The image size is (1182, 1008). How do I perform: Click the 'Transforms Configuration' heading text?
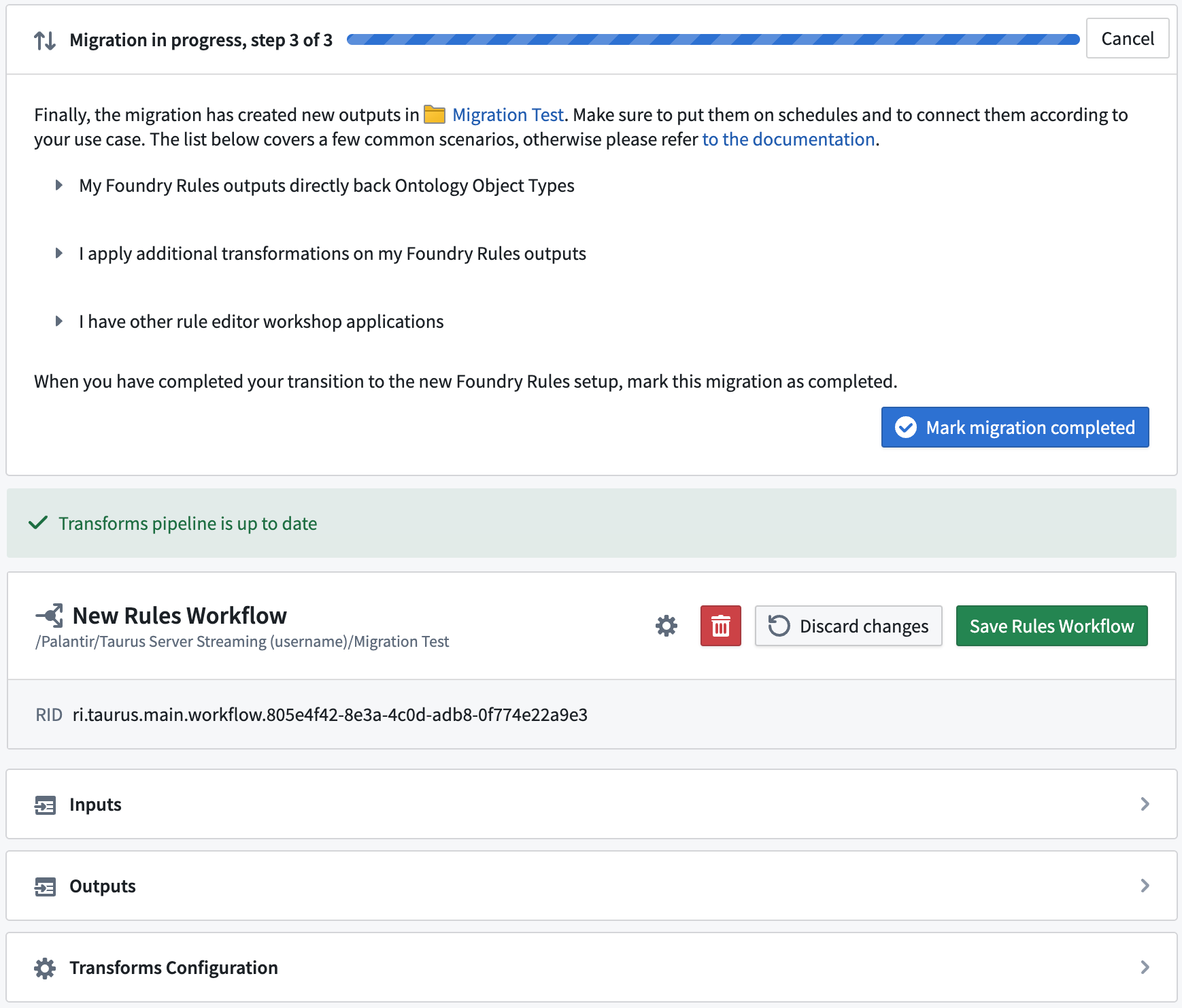173,968
